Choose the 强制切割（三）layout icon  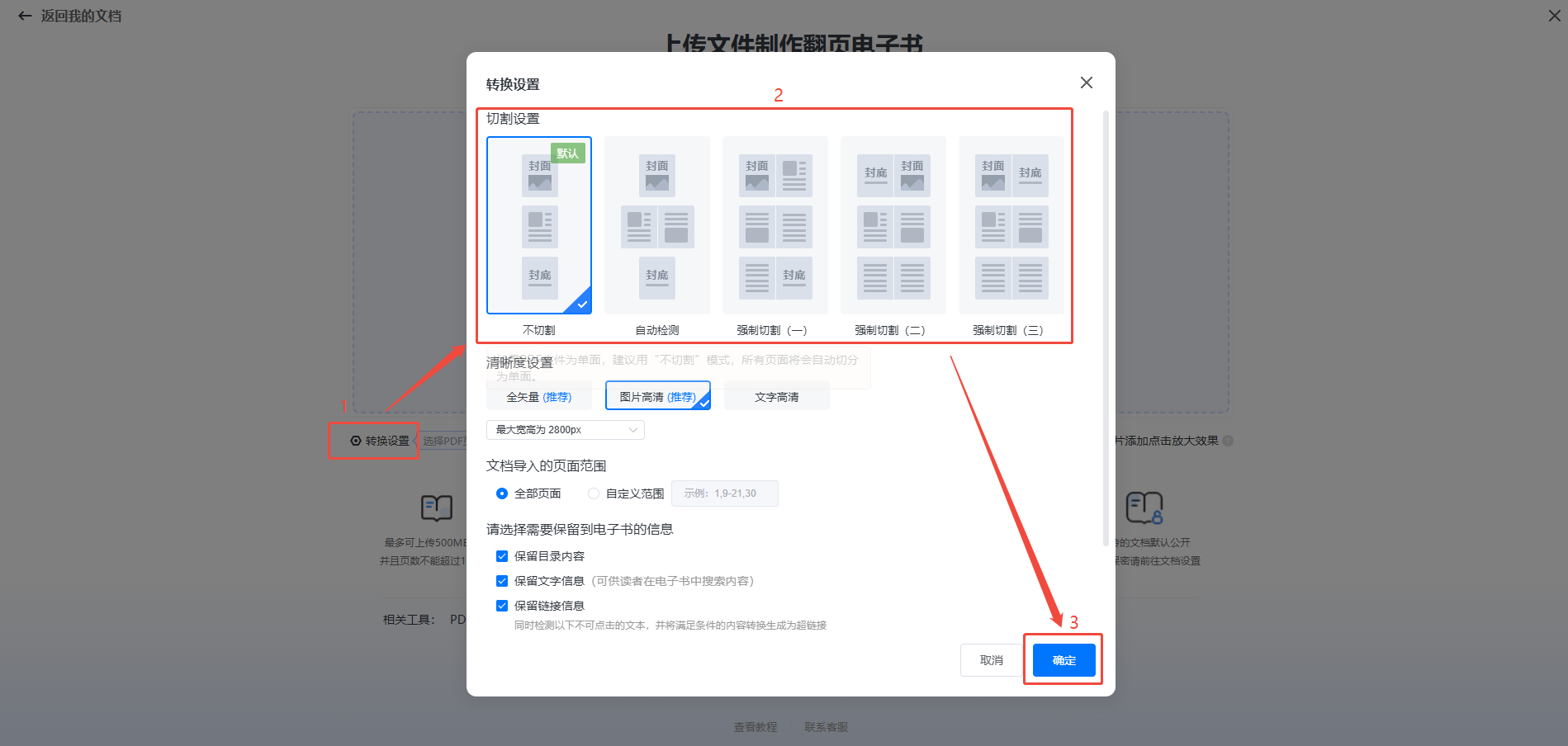pyautogui.click(x=1011, y=225)
